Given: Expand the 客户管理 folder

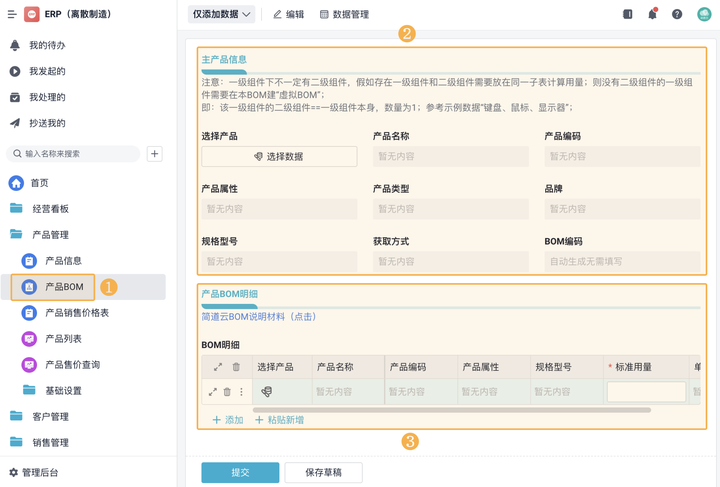Looking at the screenshot, I should pyautogui.click(x=49, y=416).
